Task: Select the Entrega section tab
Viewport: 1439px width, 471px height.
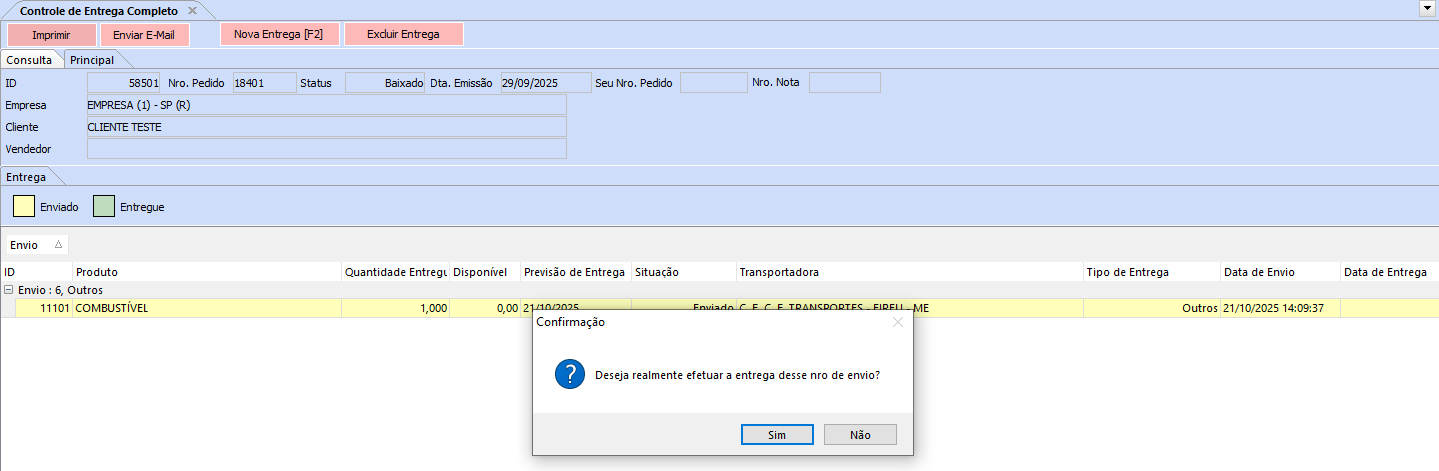Action: 26,177
